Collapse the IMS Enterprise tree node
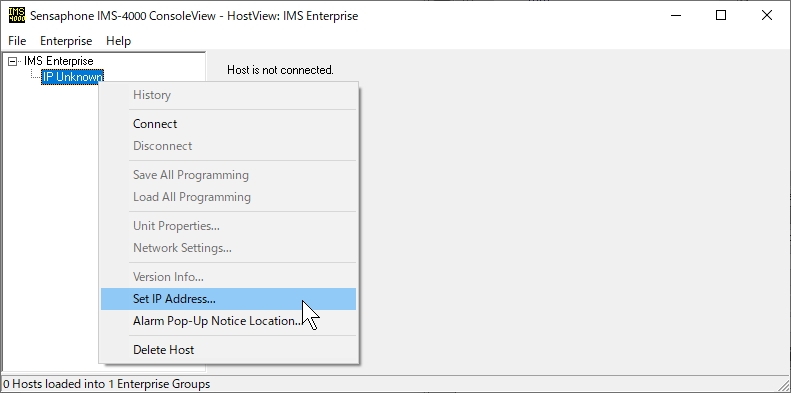 click(x=13, y=62)
